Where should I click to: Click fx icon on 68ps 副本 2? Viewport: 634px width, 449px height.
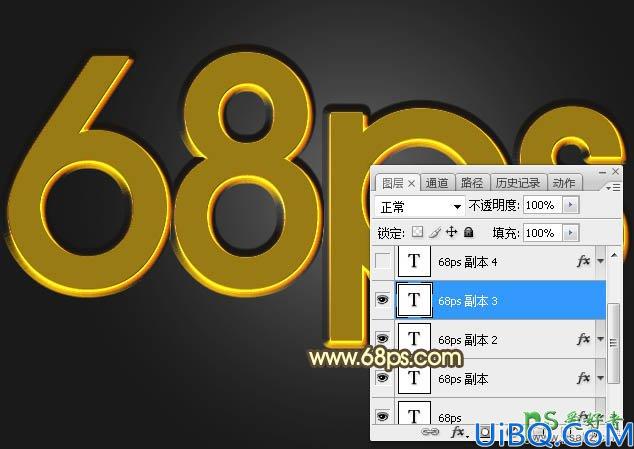click(x=583, y=339)
